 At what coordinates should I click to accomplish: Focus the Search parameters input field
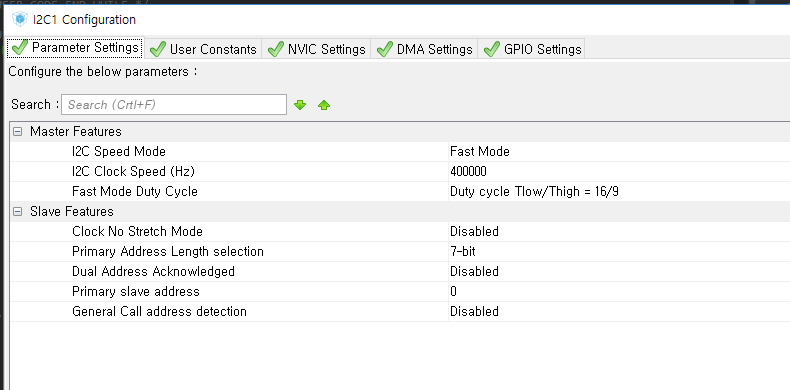tap(174, 105)
